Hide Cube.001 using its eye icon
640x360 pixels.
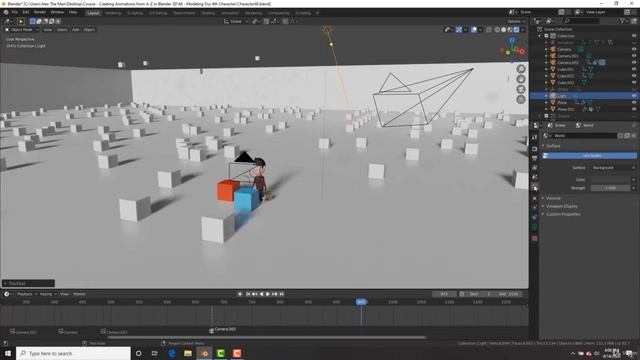pos(634,69)
